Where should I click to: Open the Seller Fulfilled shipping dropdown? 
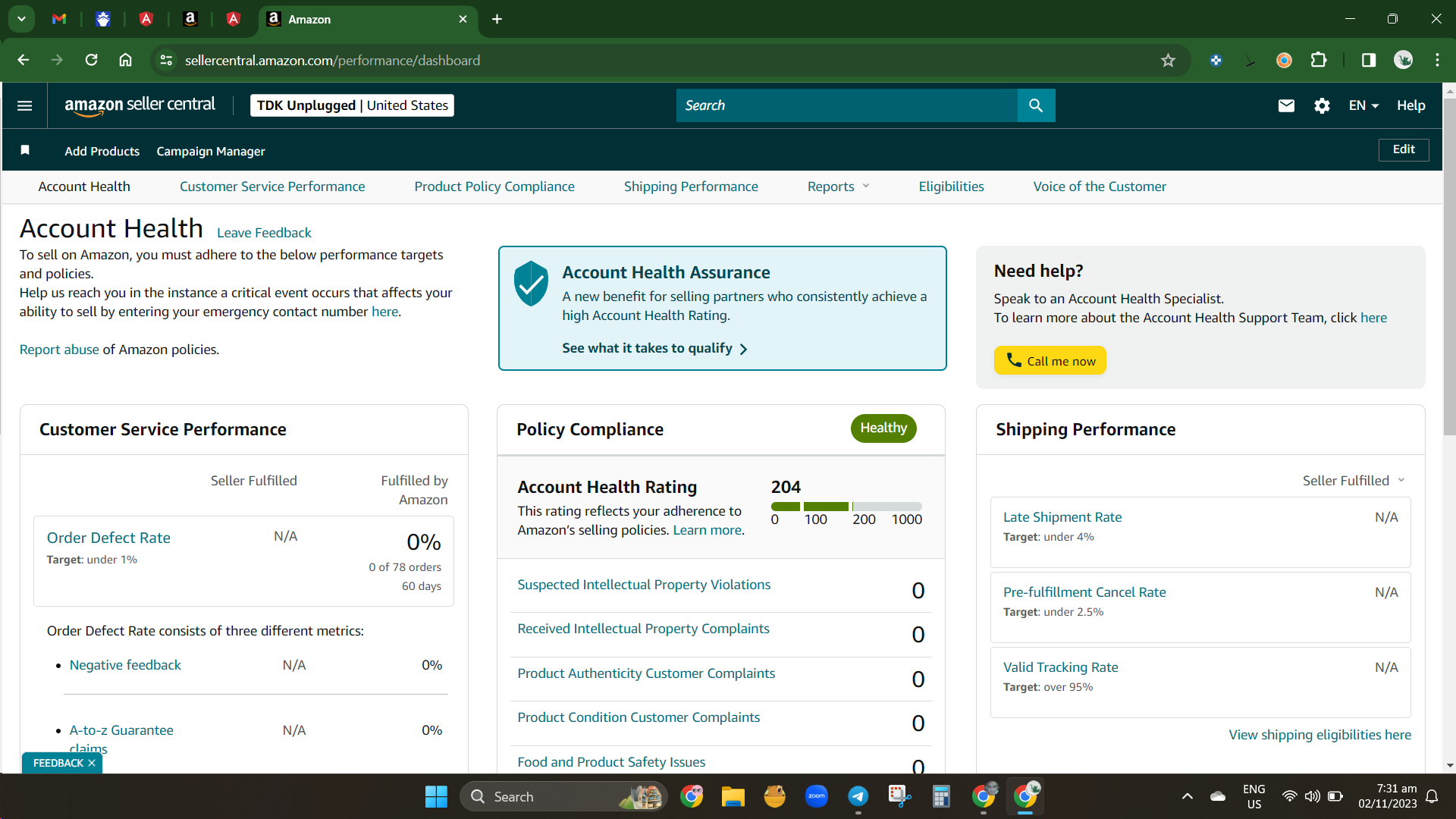1354,481
